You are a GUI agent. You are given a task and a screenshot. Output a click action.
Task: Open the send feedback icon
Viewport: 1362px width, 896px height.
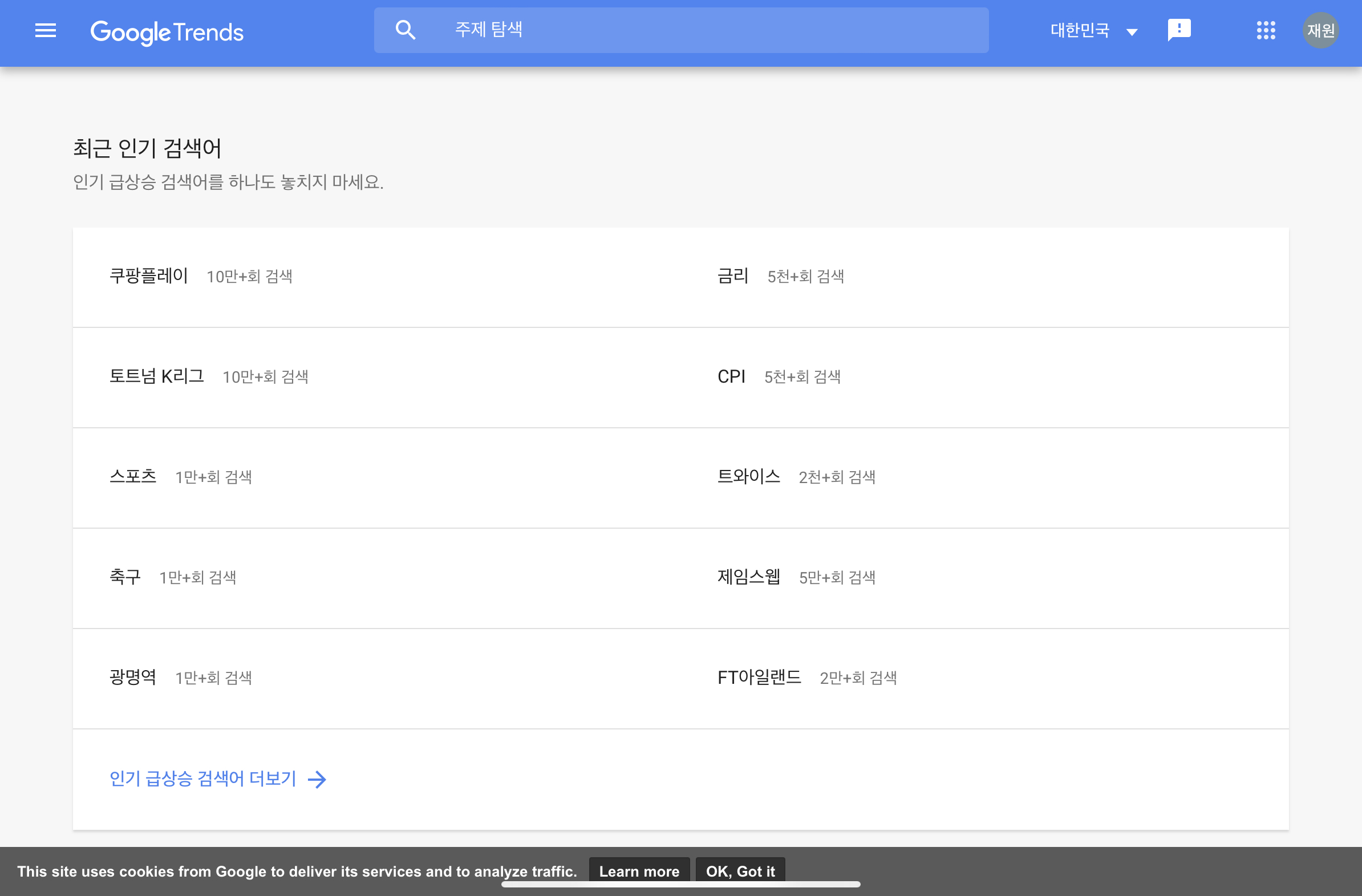point(1179,30)
